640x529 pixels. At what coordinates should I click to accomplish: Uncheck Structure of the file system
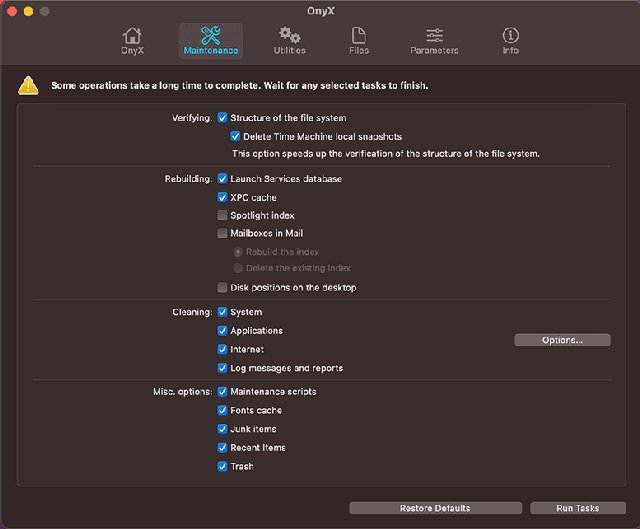tap(223, 118)
